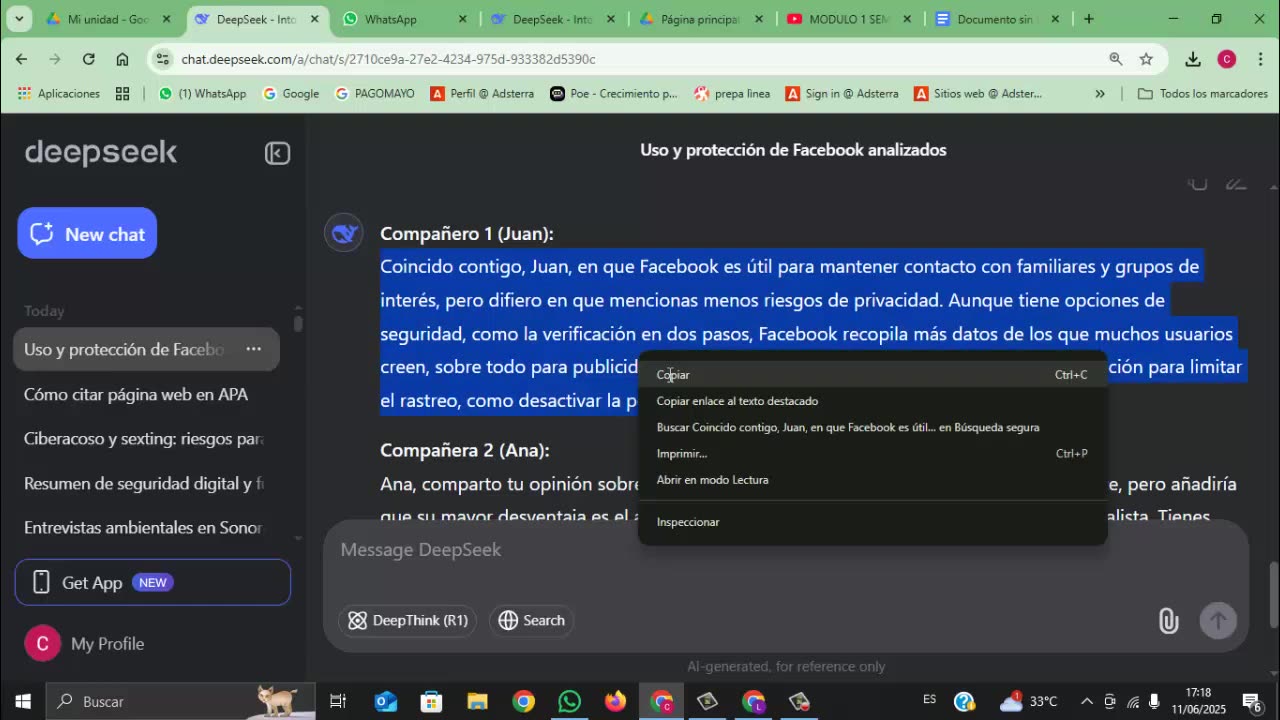Switch to Documento sin título tab

[x=997, y=19]
